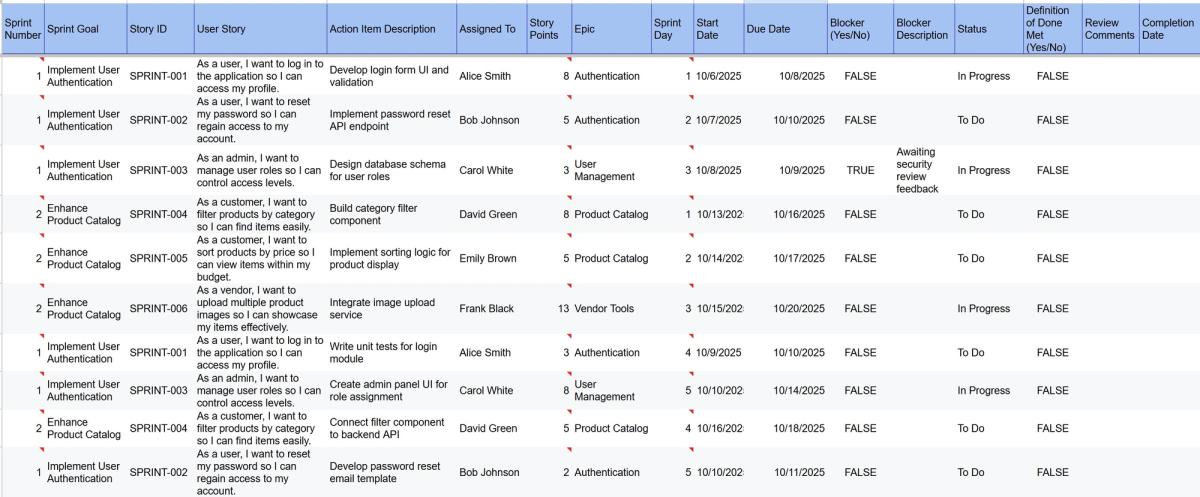
Task: Select the 13 story points cell
Action: point(548,309)
